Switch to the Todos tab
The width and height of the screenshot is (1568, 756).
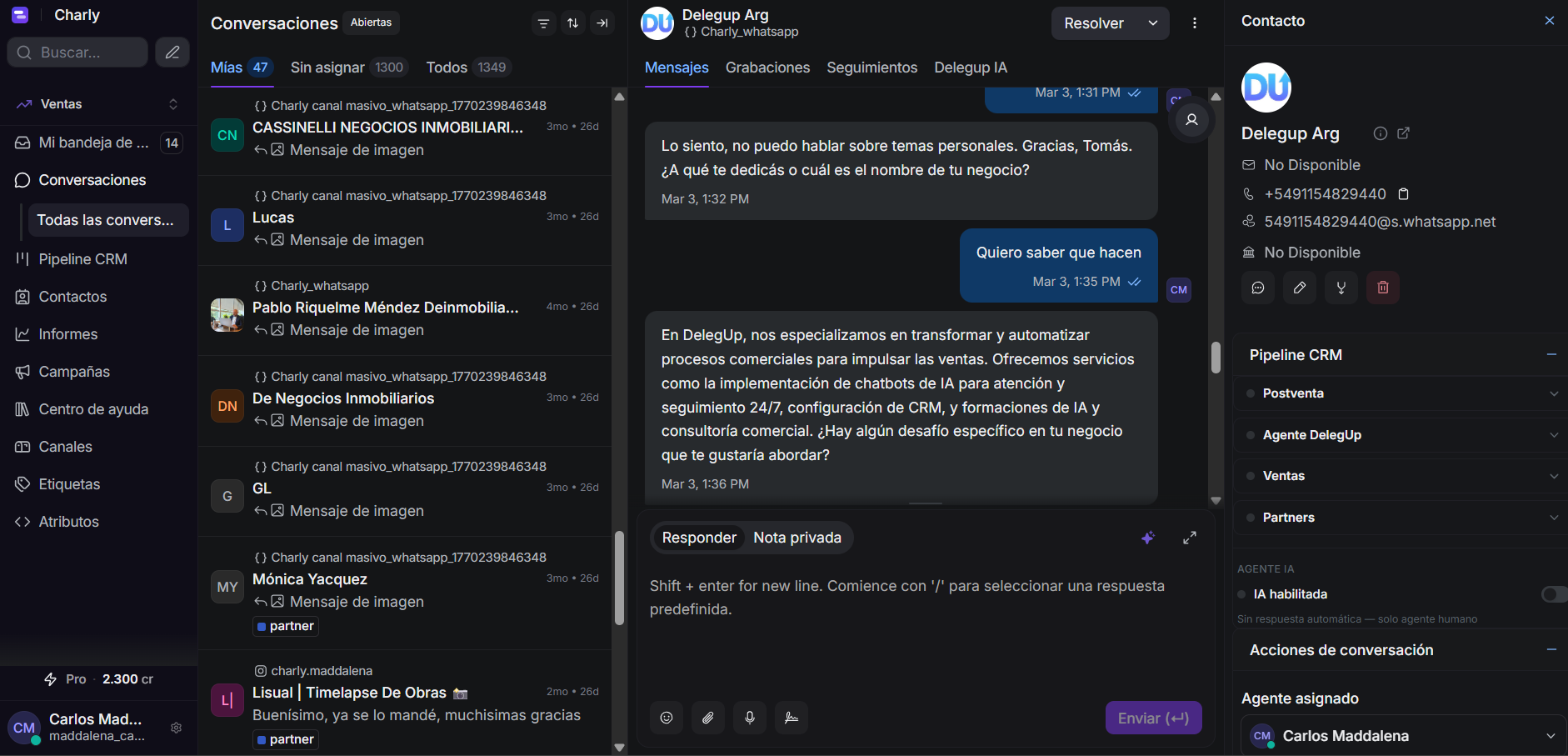click(468, 68)
